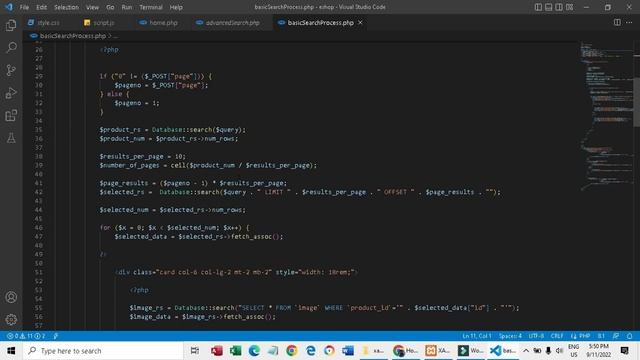Switch to the XAMPP taskbar window

coord(438,351)
